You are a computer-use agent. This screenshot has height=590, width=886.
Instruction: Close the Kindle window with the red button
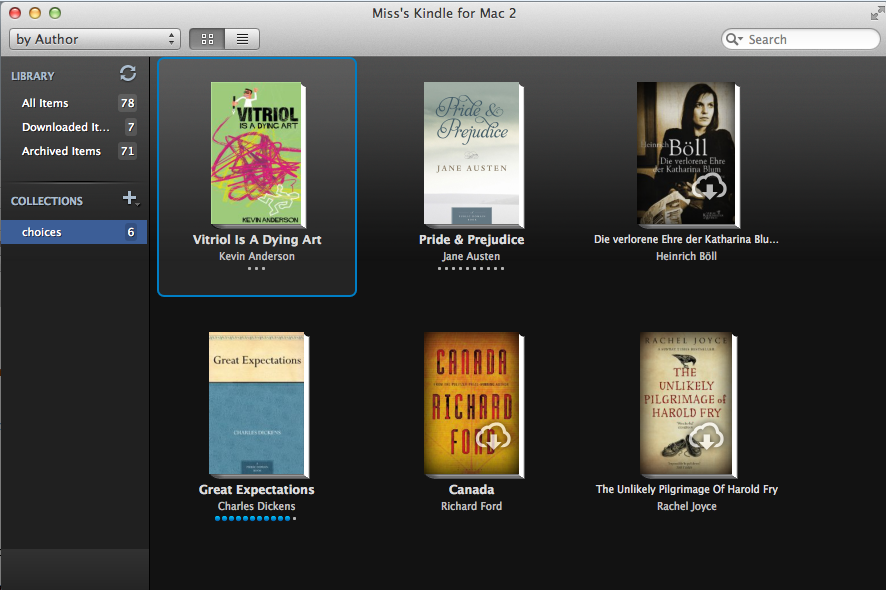click(x=15, y=12)
